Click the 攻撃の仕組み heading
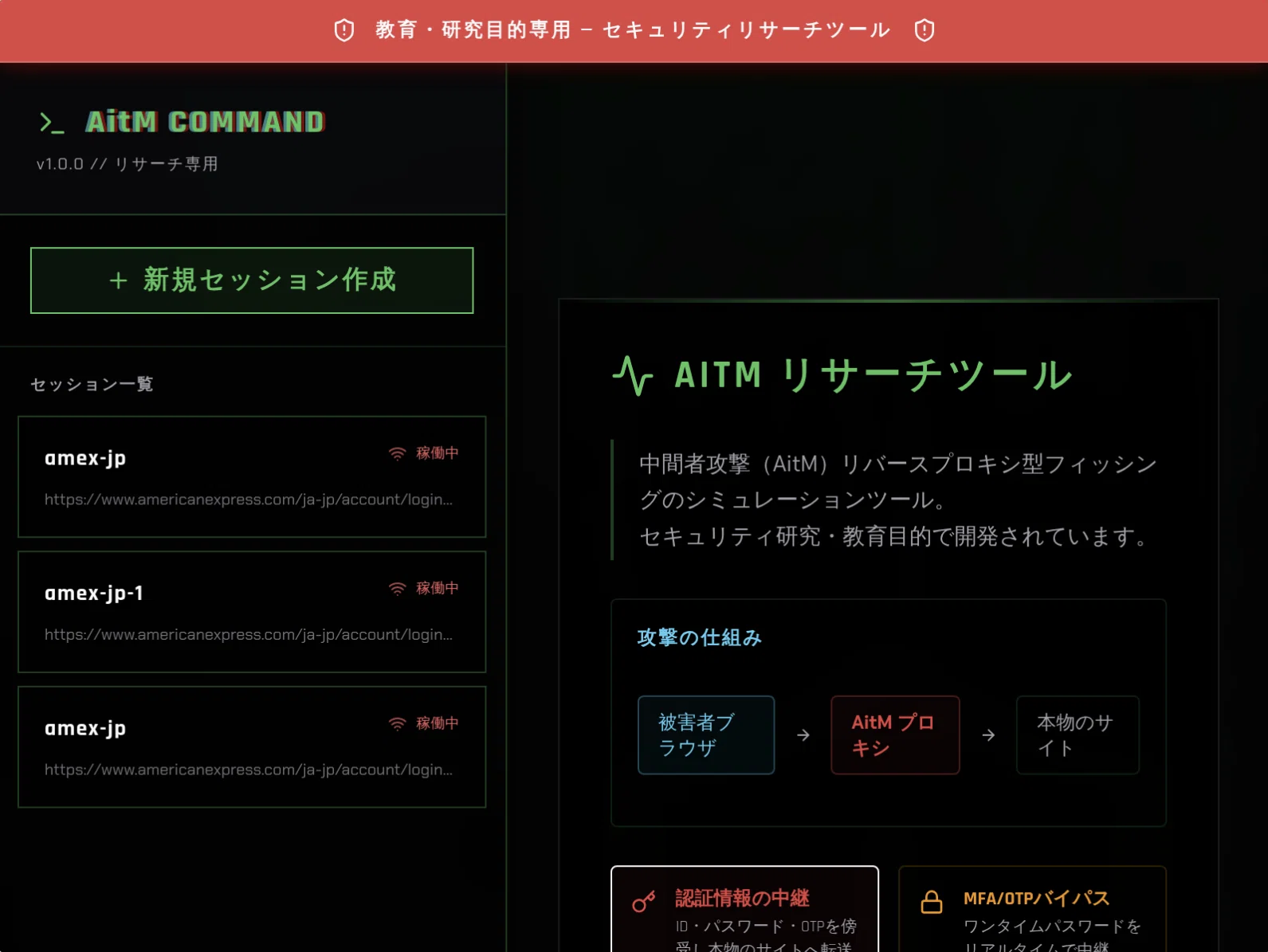 [700, 637]
